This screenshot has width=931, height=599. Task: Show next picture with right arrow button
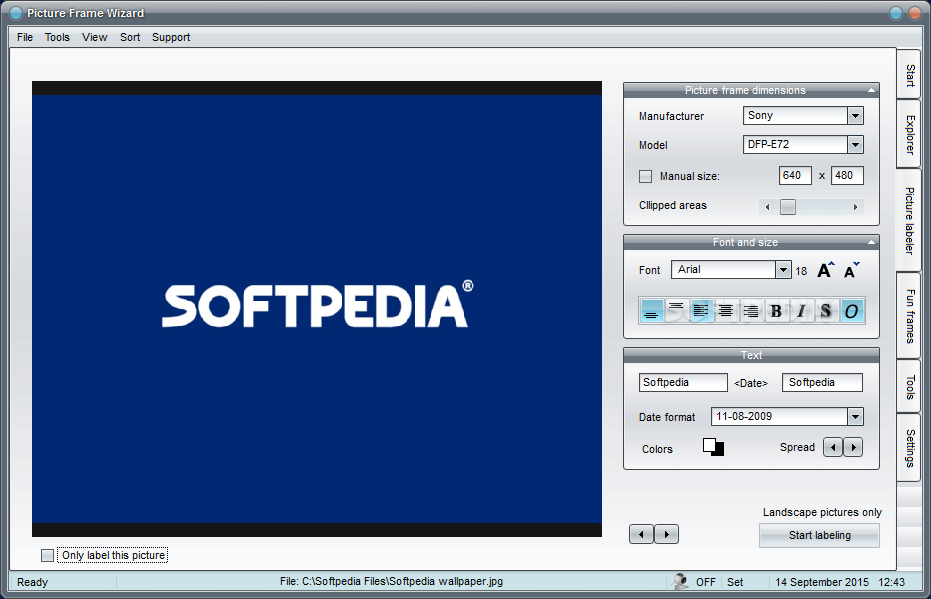tap(666, 534)
